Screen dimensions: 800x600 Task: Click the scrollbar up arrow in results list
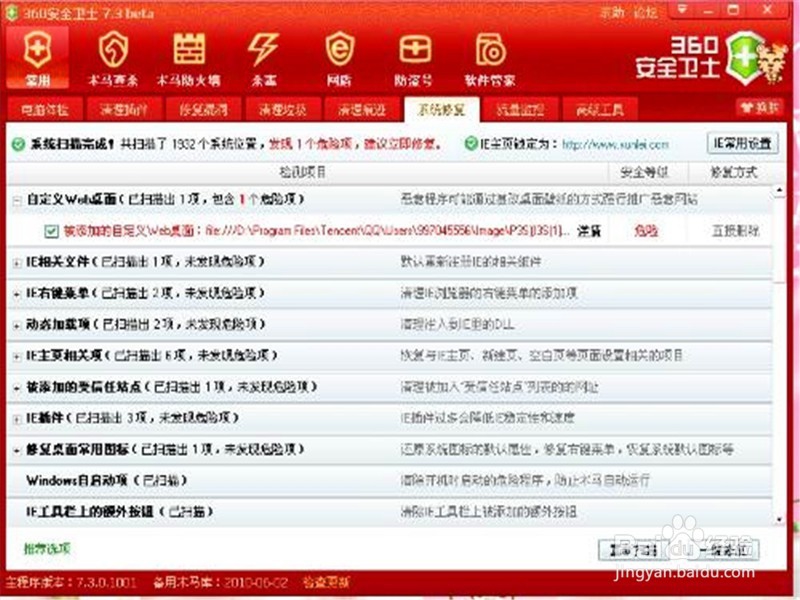coord(779,191)
